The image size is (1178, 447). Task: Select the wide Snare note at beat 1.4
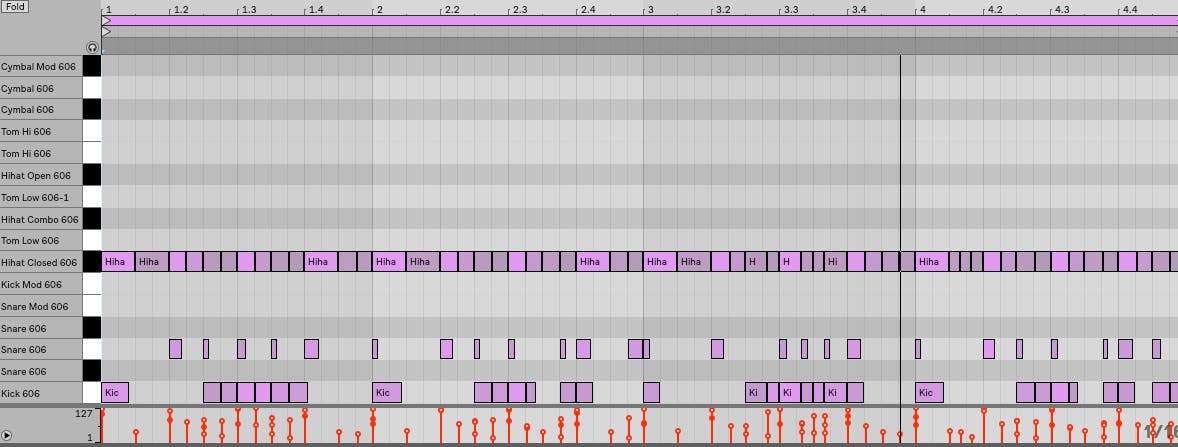tap(311, 349)
